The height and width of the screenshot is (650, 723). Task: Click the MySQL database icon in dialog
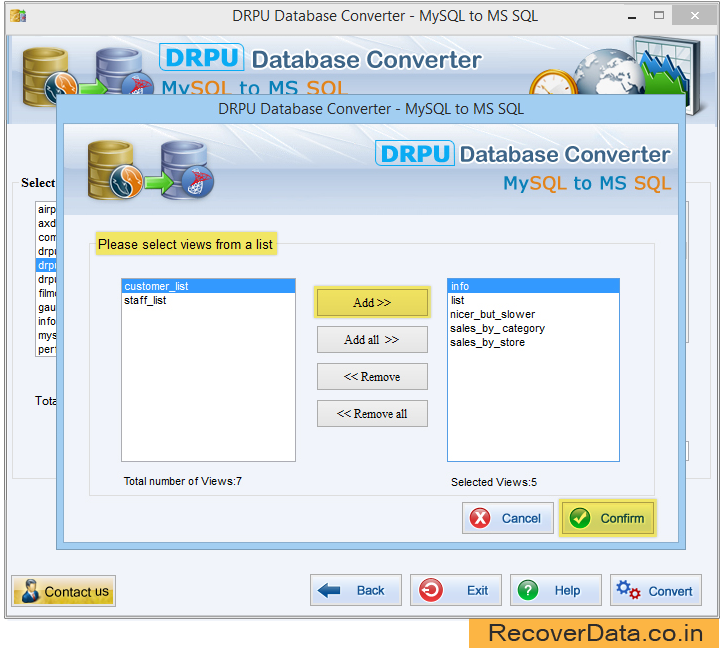click(113, 171)
